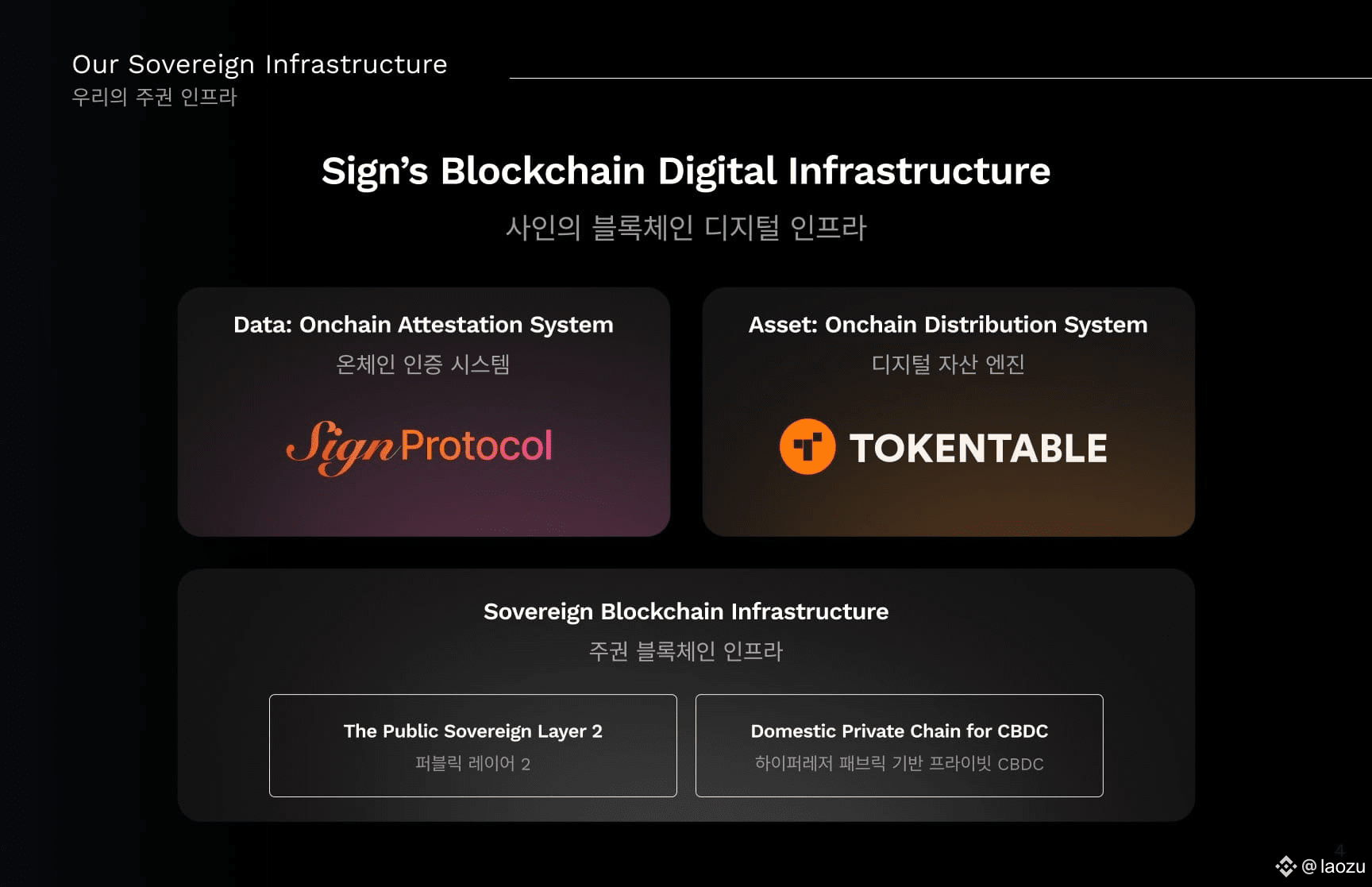Image resolution: width=1372 pixels, height=887 pixels.
Task: Click the Sign's Blockchain Digital Infrastructure title
Action: click(x=686, y=172)
